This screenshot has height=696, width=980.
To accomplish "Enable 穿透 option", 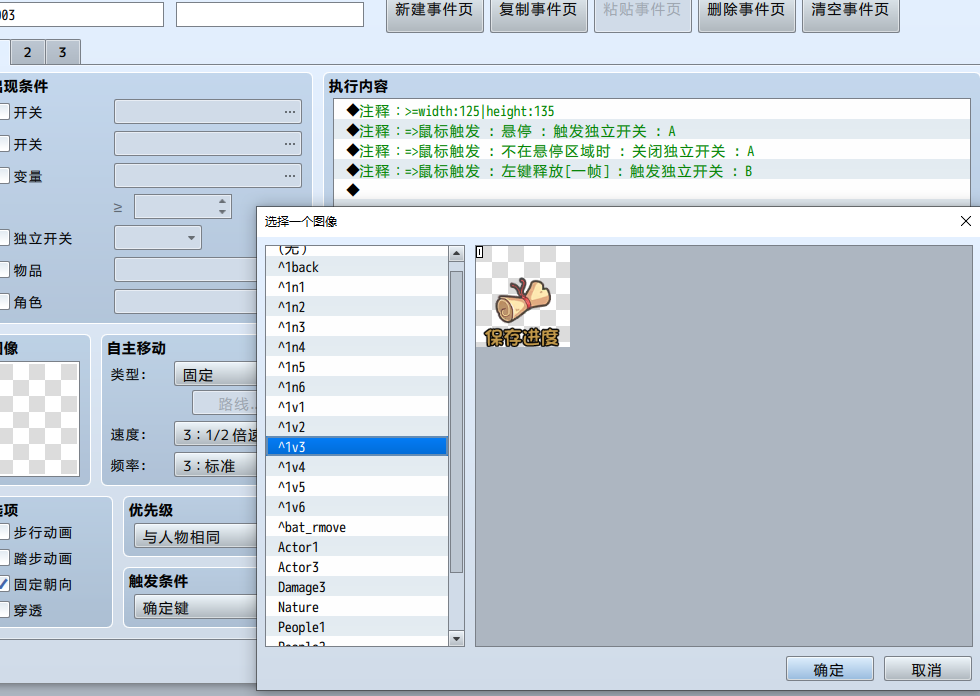I will pyautogui.click(x=4, y=610).
